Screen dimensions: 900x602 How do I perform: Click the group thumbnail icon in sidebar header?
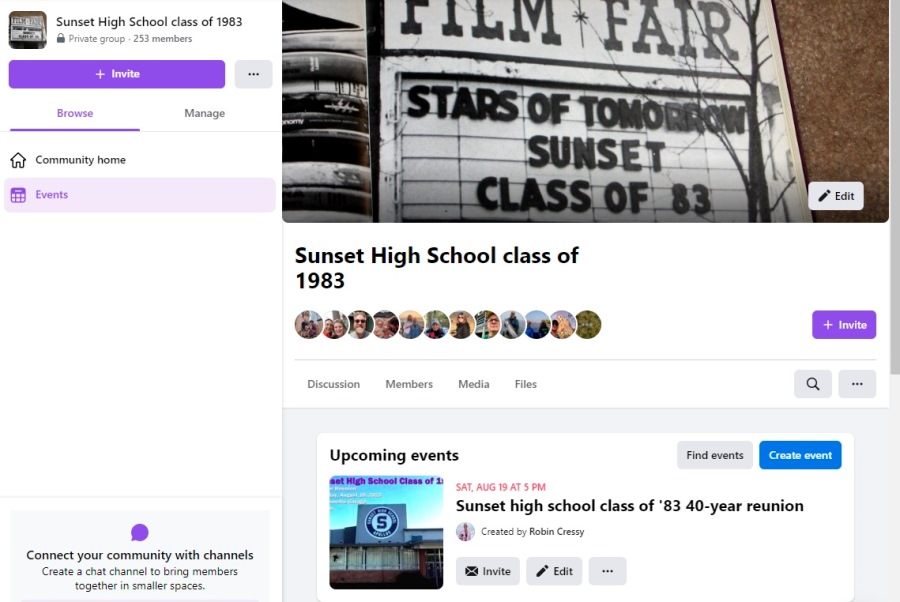(x=28, y=30)
